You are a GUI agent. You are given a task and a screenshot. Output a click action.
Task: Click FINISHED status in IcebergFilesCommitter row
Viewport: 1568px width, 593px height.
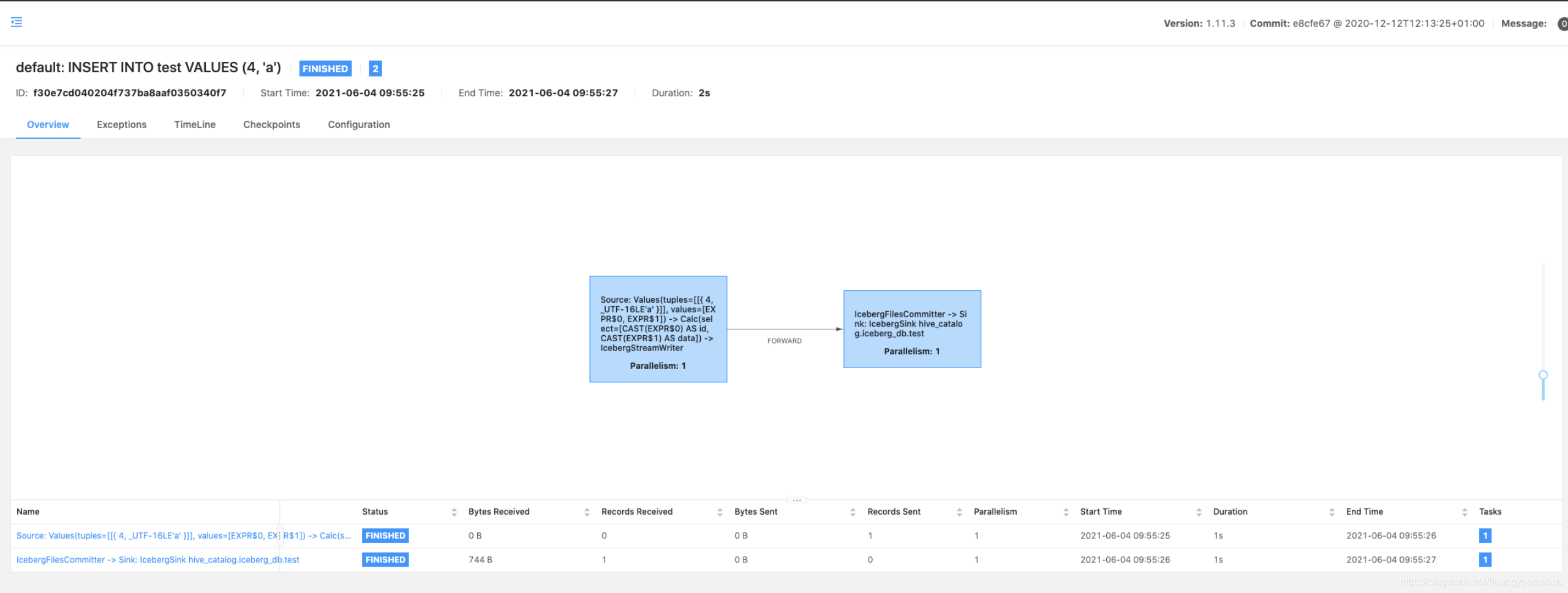pyautogui.click(x=385, y=560)
